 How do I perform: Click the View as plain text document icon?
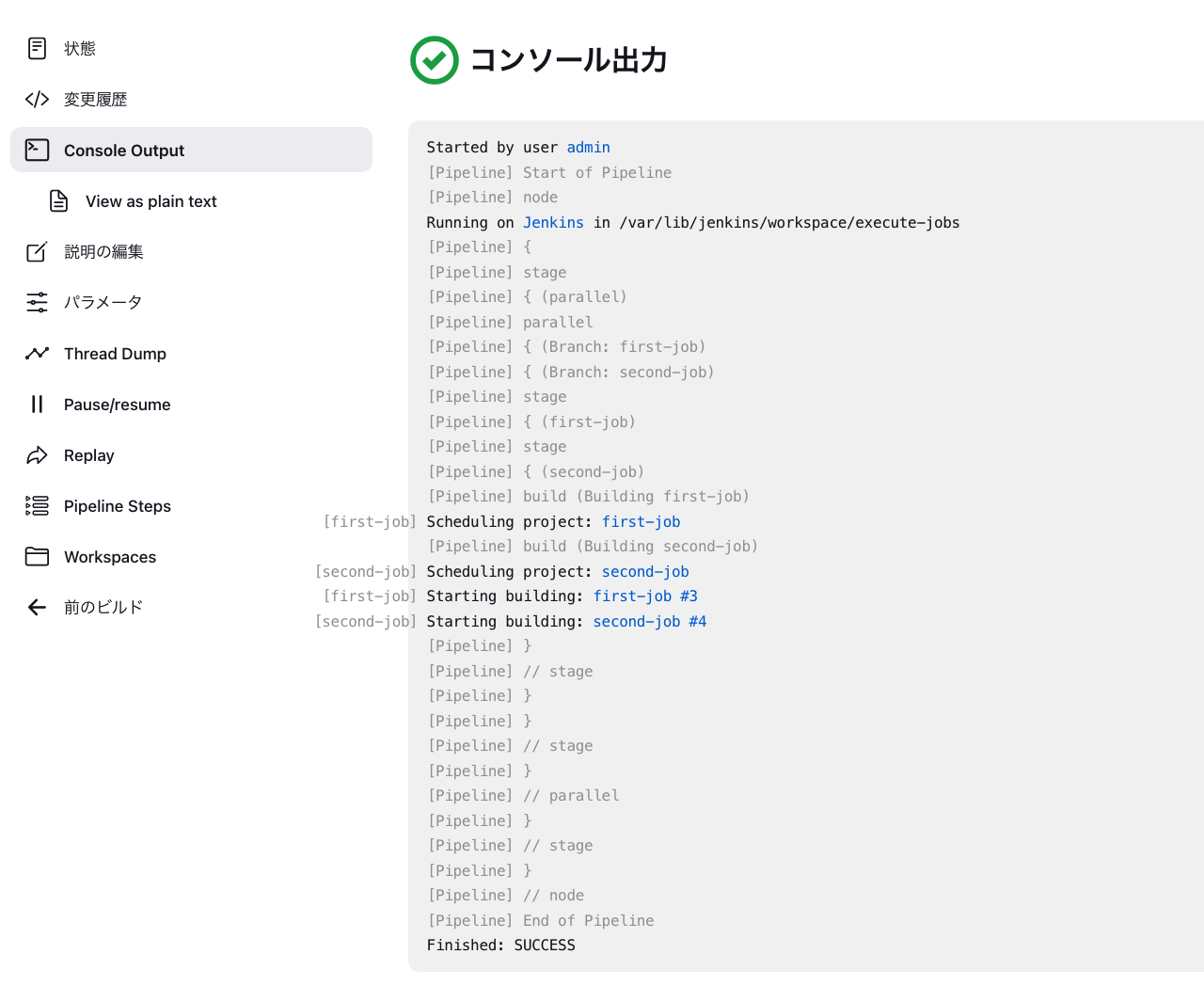[x=58, y=200]
